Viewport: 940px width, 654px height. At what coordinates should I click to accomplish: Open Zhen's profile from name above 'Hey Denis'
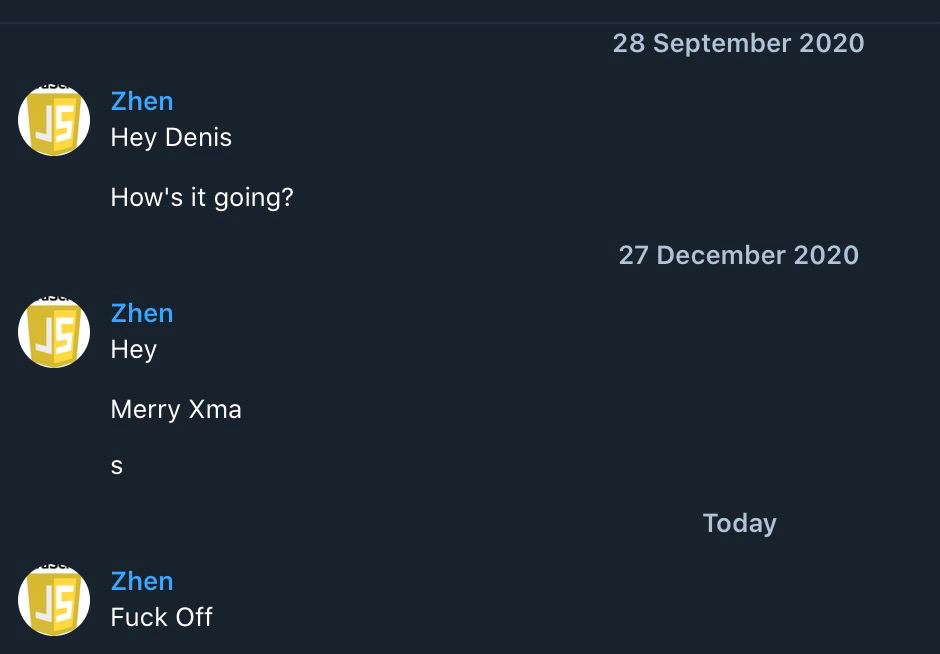(142, 101)
